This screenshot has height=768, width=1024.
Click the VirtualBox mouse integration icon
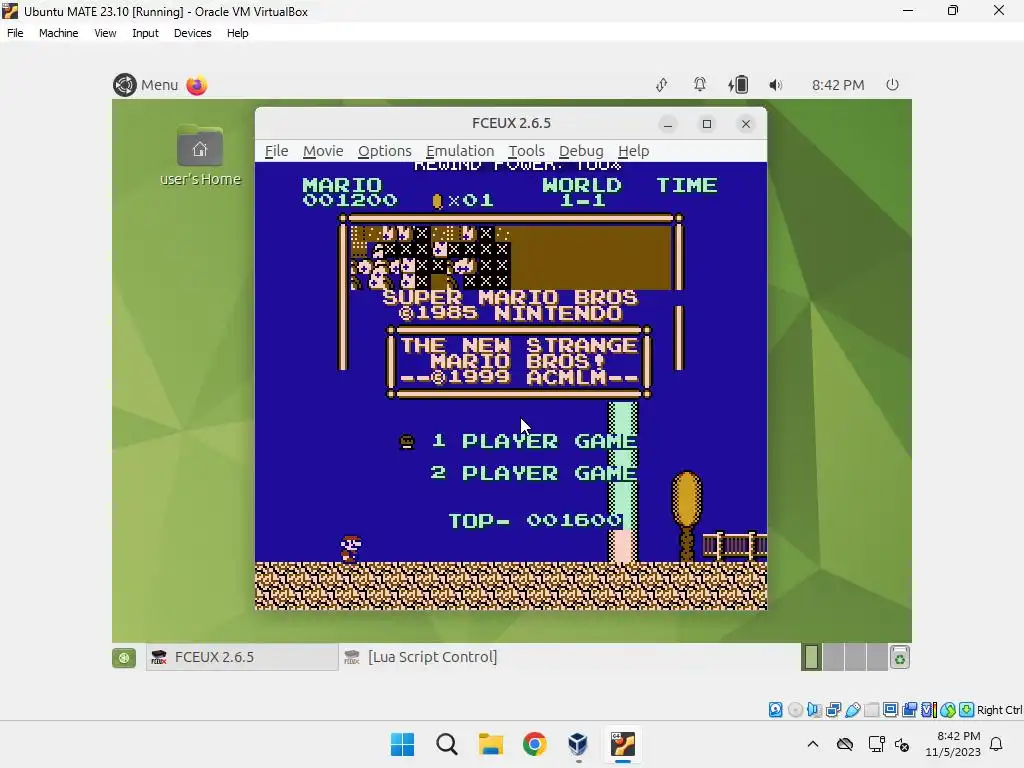click(948, 709)
